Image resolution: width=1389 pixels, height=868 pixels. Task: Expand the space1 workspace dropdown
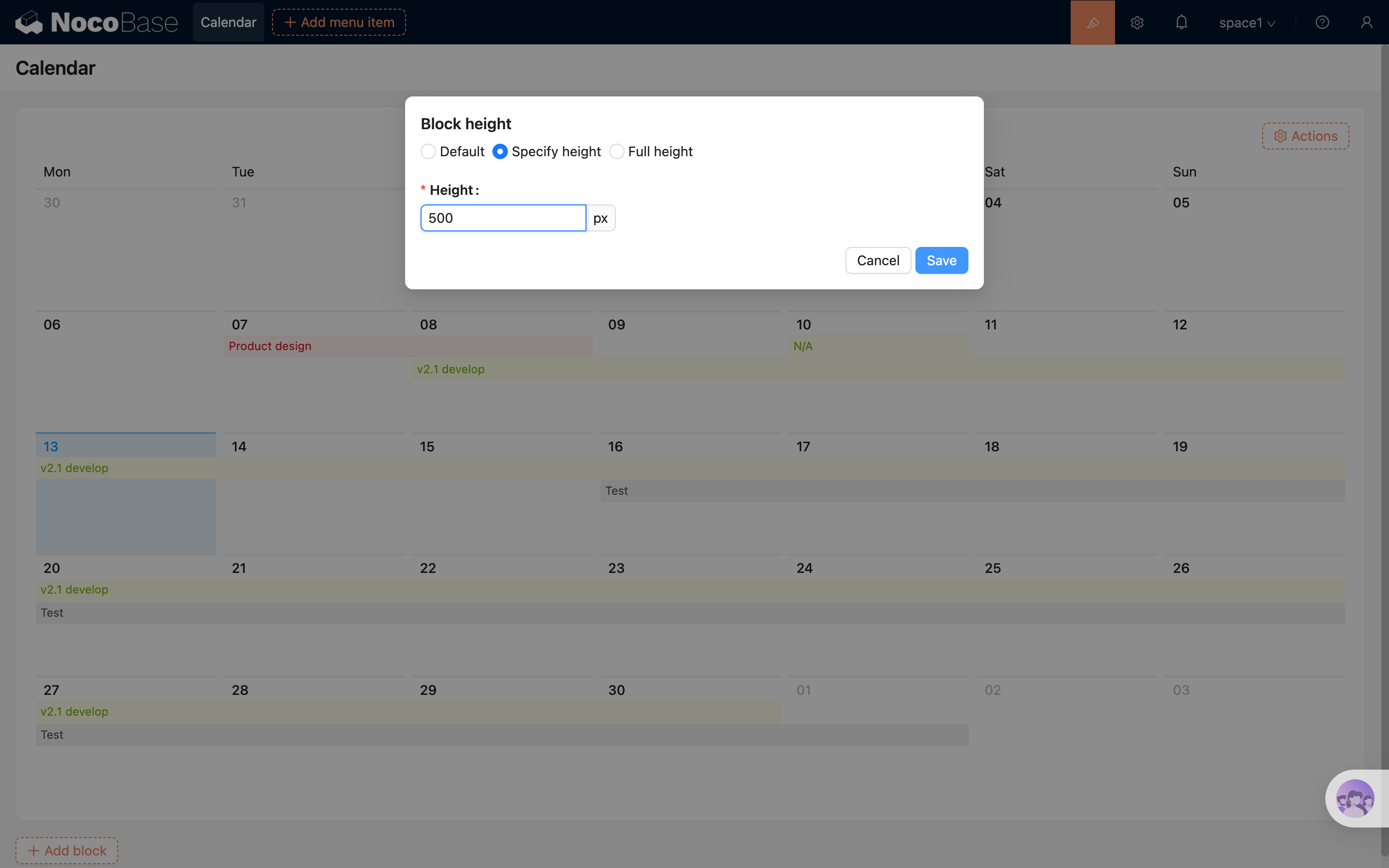click(1247, 23)
